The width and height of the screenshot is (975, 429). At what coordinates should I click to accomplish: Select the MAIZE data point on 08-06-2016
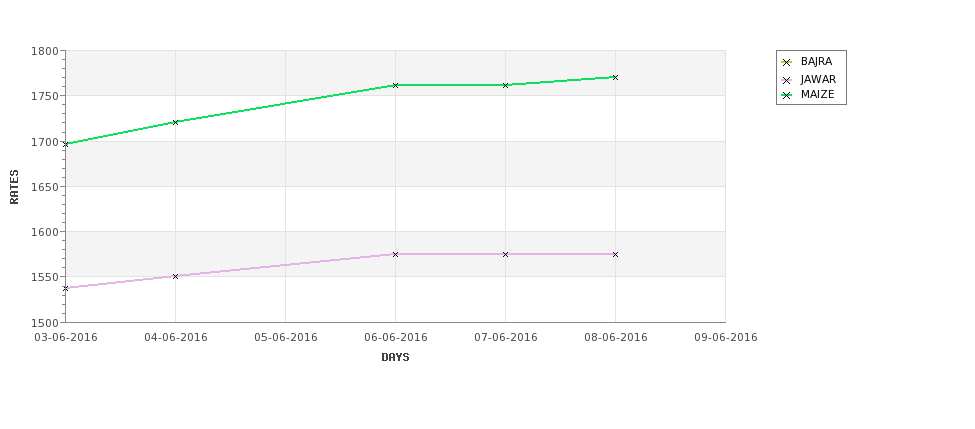point(615,78)
